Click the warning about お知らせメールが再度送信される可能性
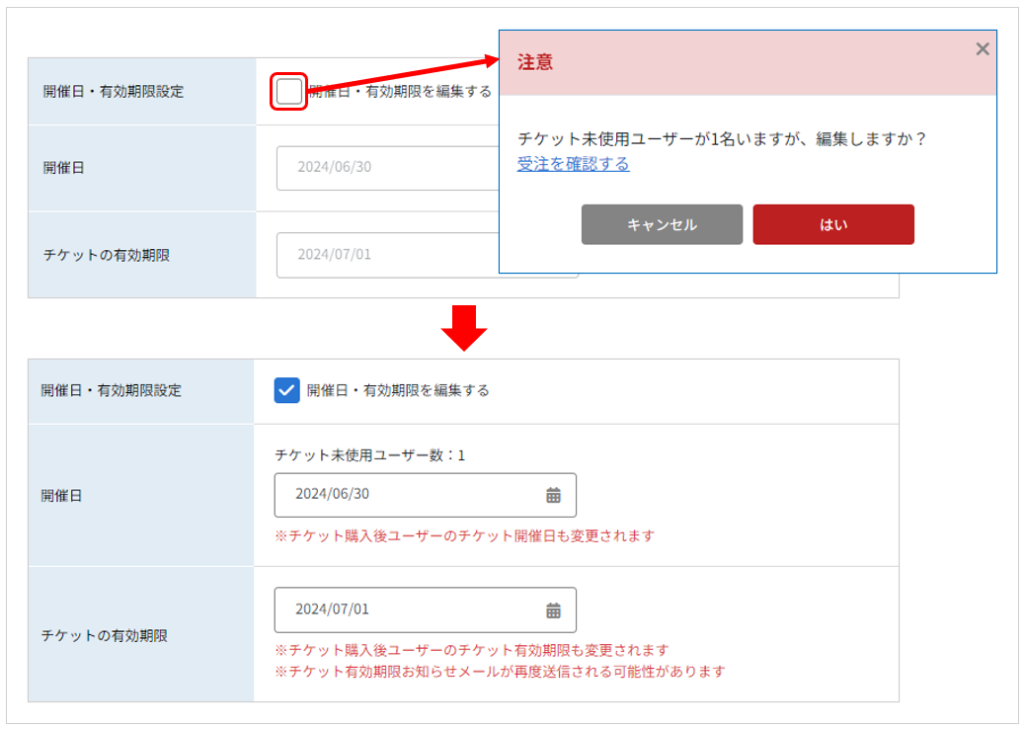 500,671
